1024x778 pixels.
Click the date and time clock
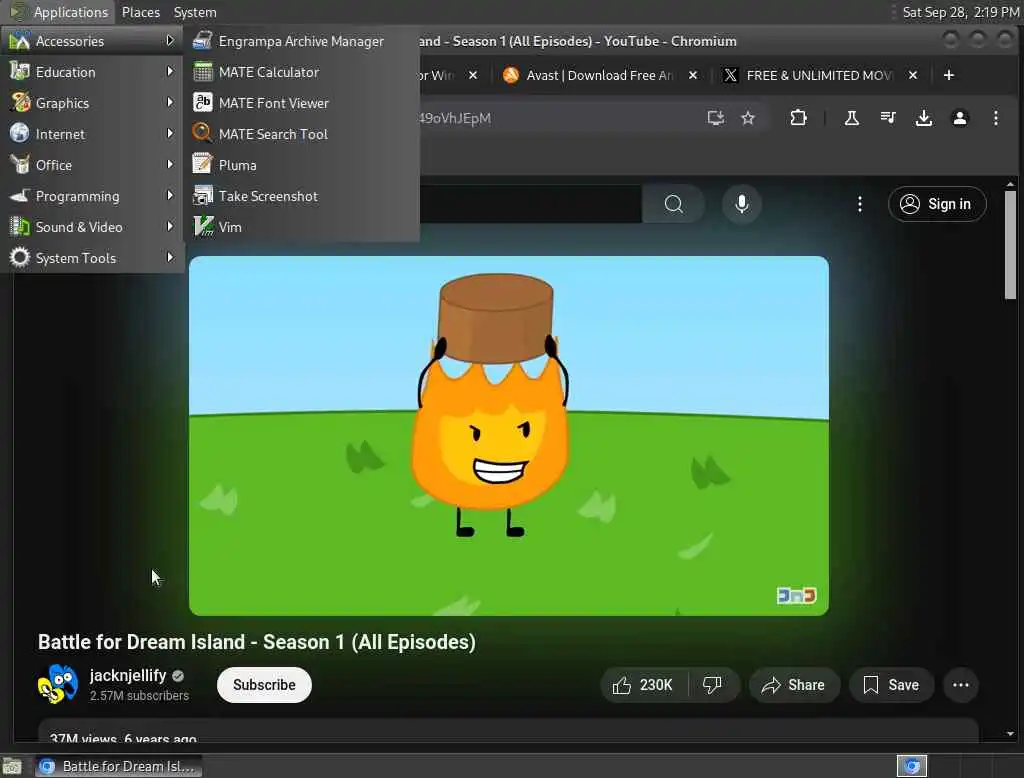[x=960, y=12]
